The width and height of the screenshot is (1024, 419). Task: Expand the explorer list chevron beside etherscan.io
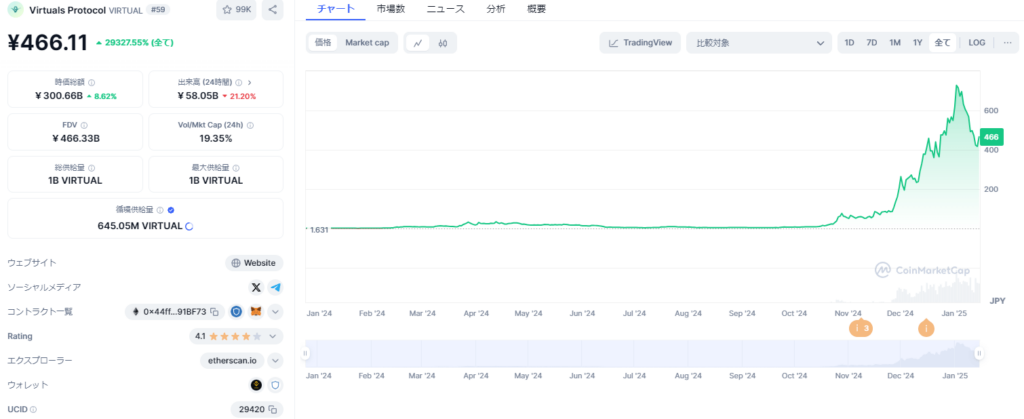[x=276, y=360]
